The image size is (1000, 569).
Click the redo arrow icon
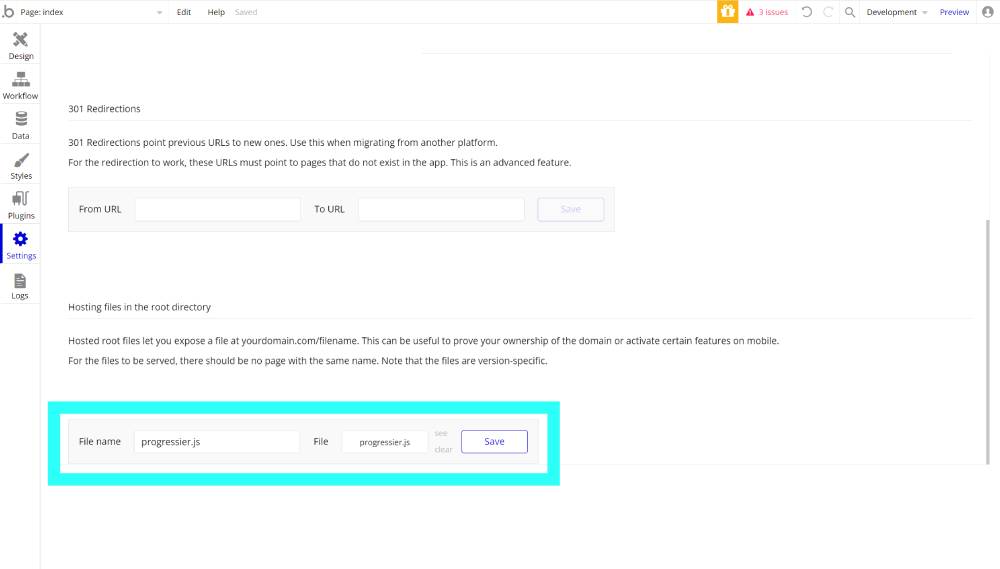(828, 11)
